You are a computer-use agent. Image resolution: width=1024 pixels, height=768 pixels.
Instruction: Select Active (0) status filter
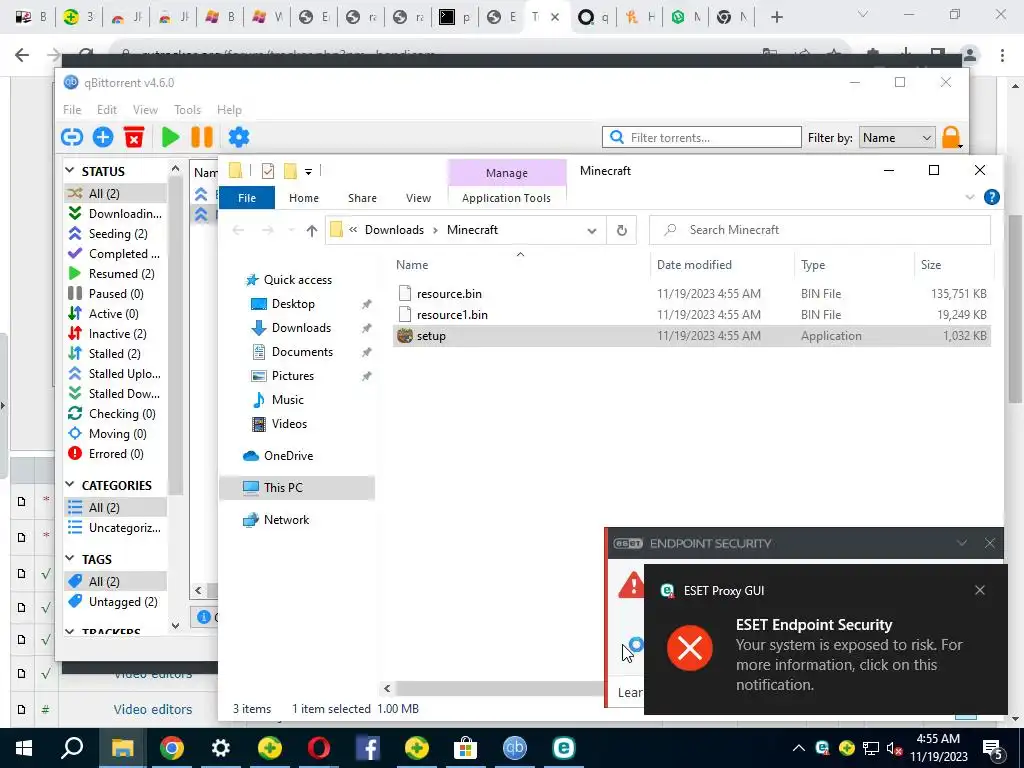[x=103, y=313]
